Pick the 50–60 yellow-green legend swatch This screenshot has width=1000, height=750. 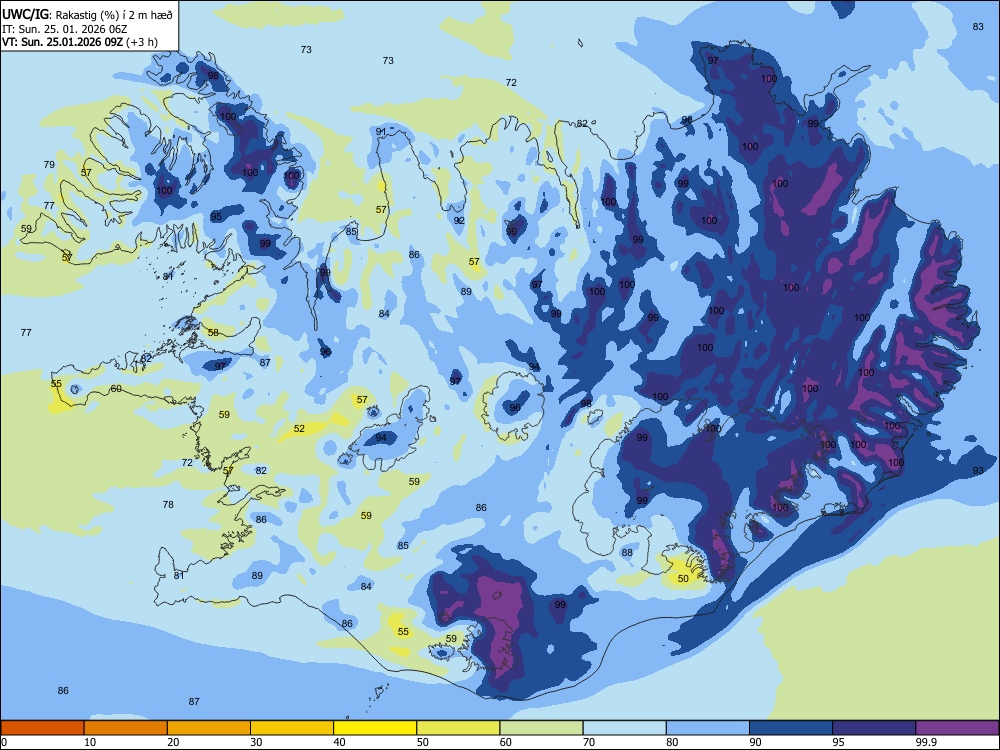coord(458,728)
